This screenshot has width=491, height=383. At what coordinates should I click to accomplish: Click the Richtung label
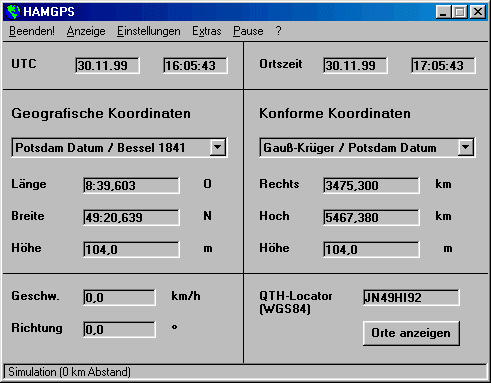tap(37, 328)
